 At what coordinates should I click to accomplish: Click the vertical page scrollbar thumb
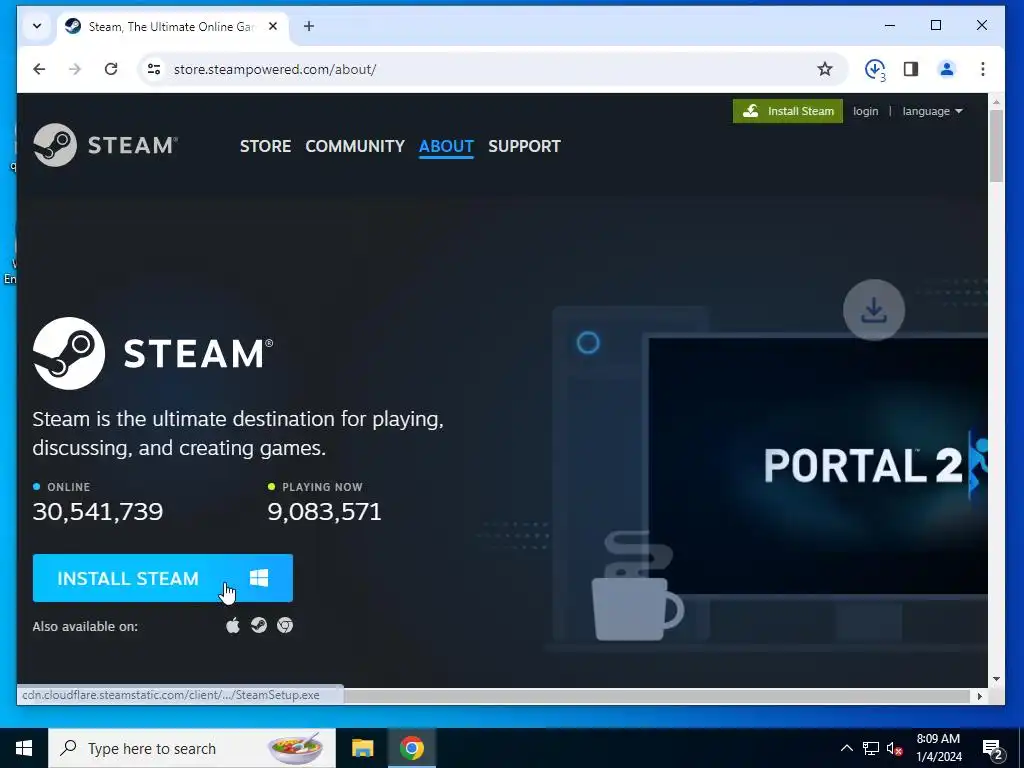[x=996, y=146]
